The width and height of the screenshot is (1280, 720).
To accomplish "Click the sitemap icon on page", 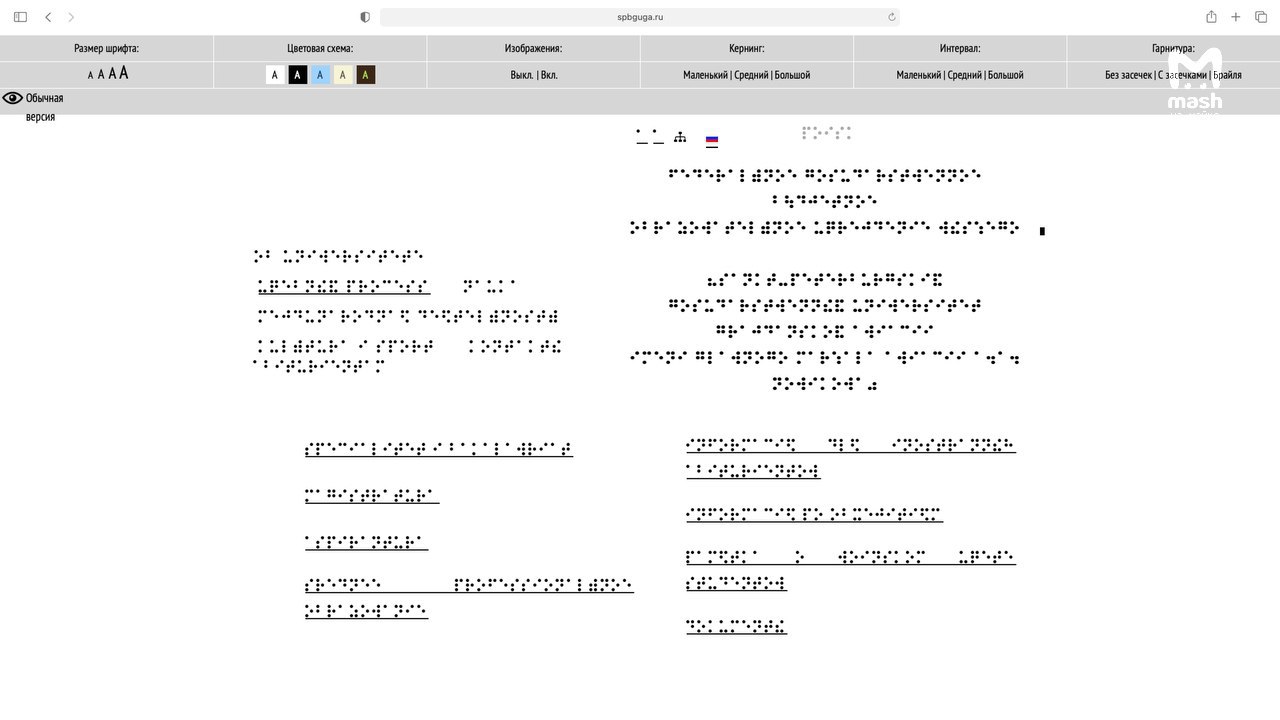I will click(x=680, y=138).
